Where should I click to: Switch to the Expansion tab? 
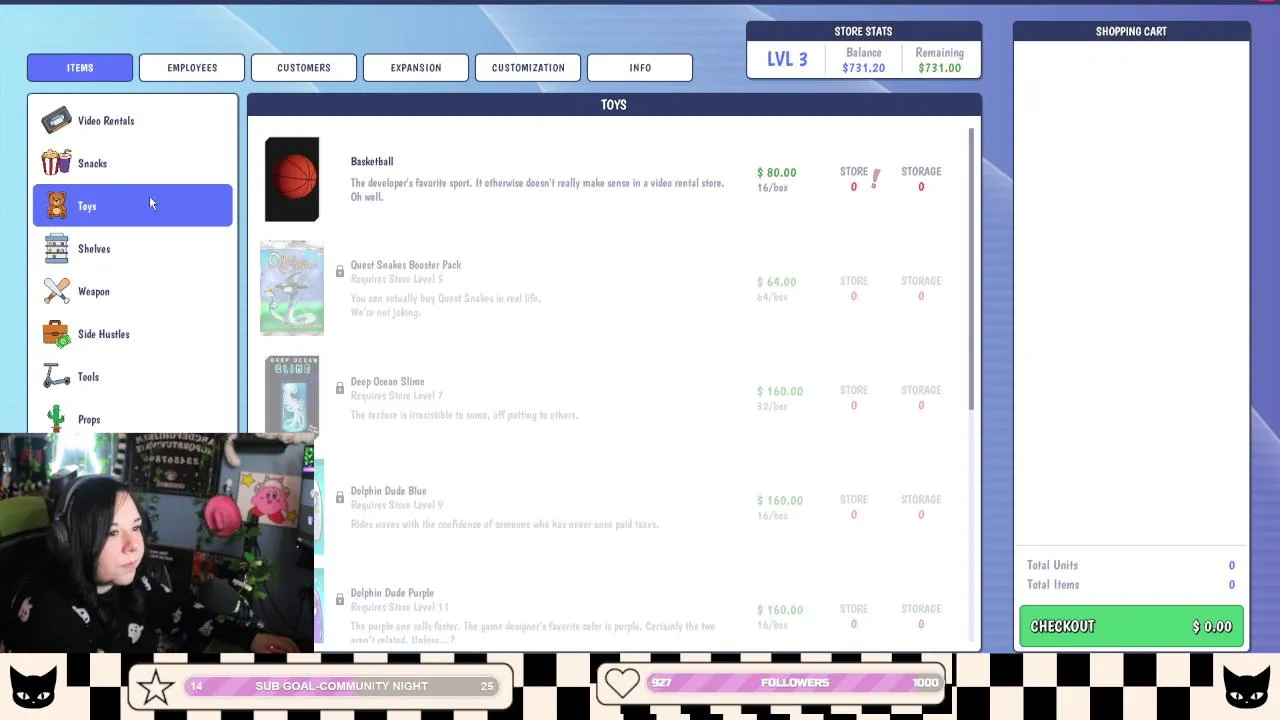tap(416, 68)
